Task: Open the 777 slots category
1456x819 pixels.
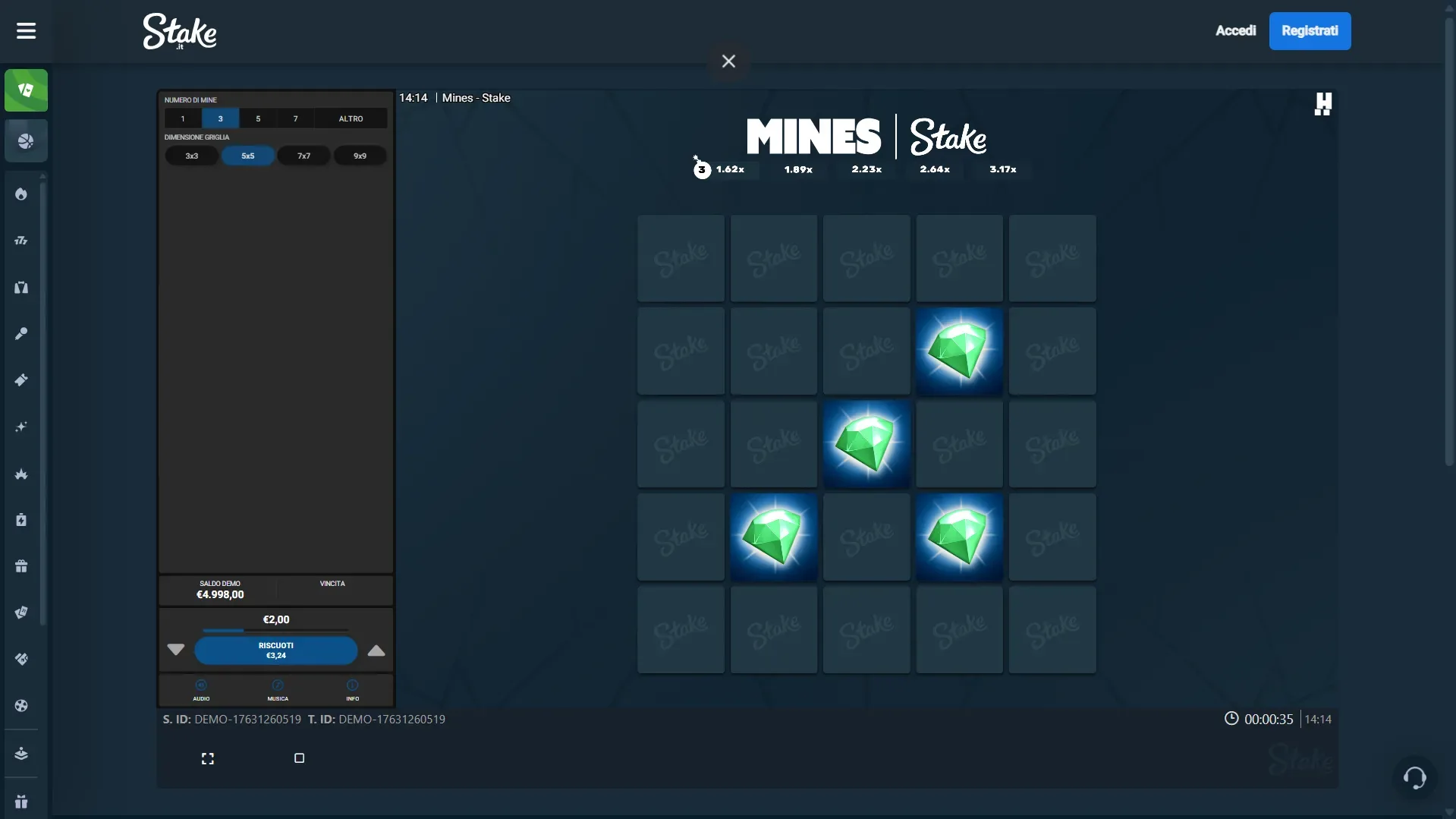Action: pyautogui.click(x=20, y=241)
